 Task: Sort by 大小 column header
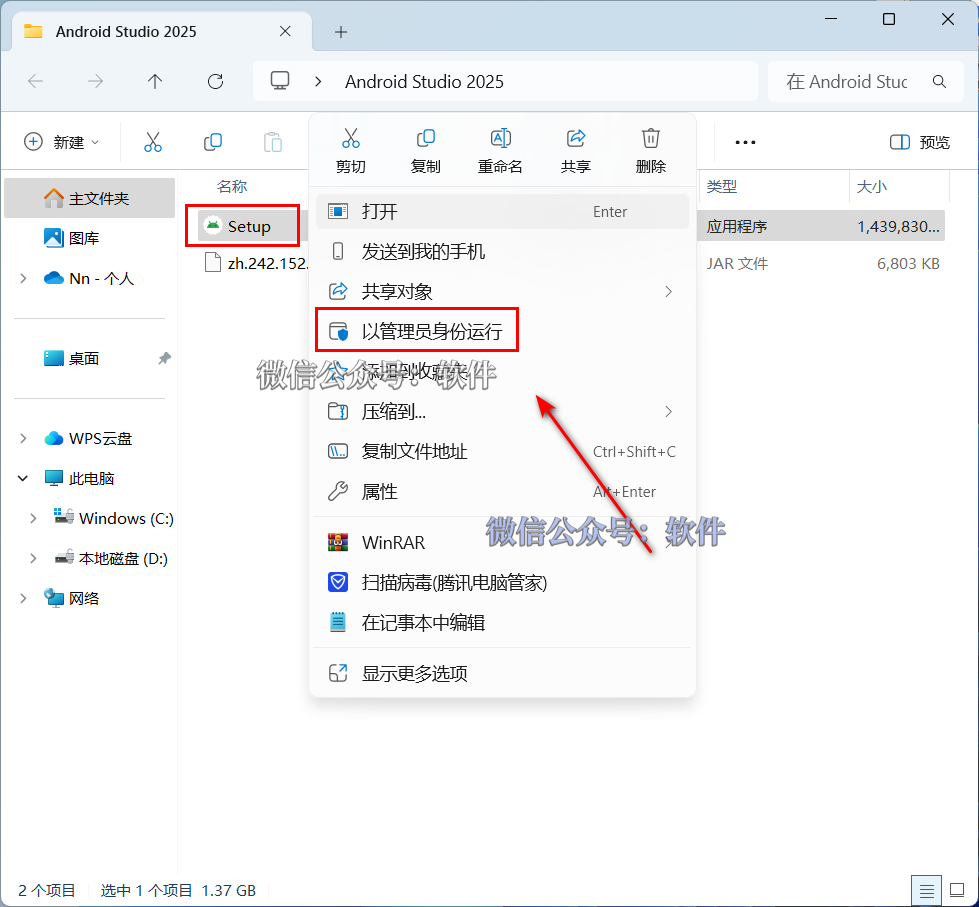click(x=872, y=186)
